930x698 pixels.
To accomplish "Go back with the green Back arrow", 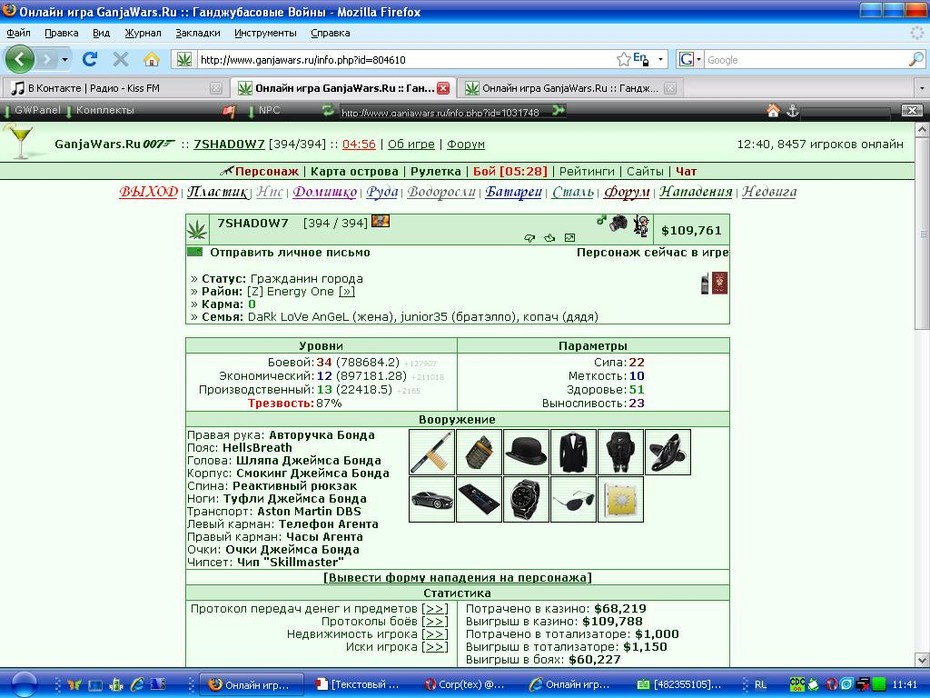I will pyautogui.click(x=20, y=59).
